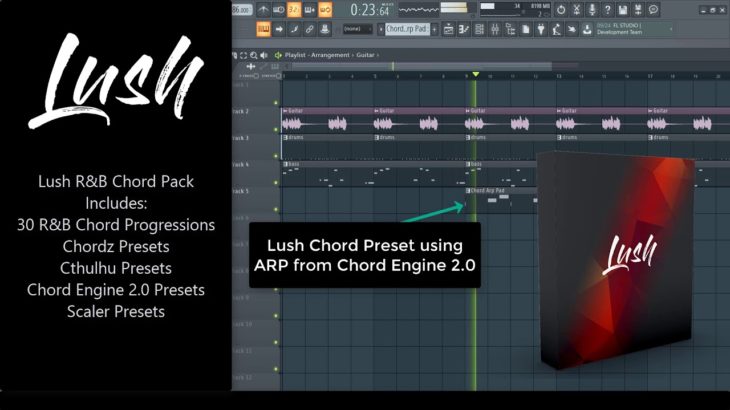Mute Track 2 using its green dot
The width and height of the screenshot is (730, 410).
tap(276, 129)
